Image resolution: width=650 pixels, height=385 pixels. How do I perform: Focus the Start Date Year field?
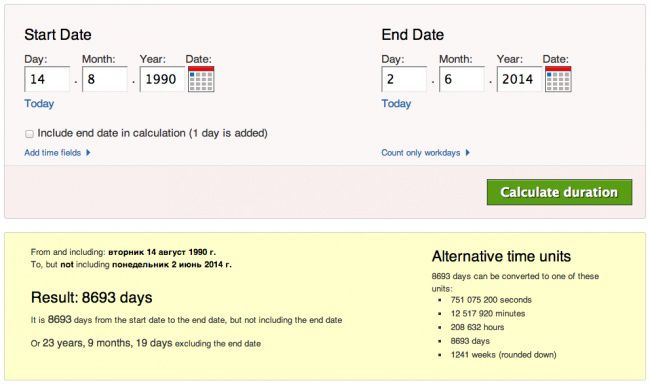click(x=162, y=79)
